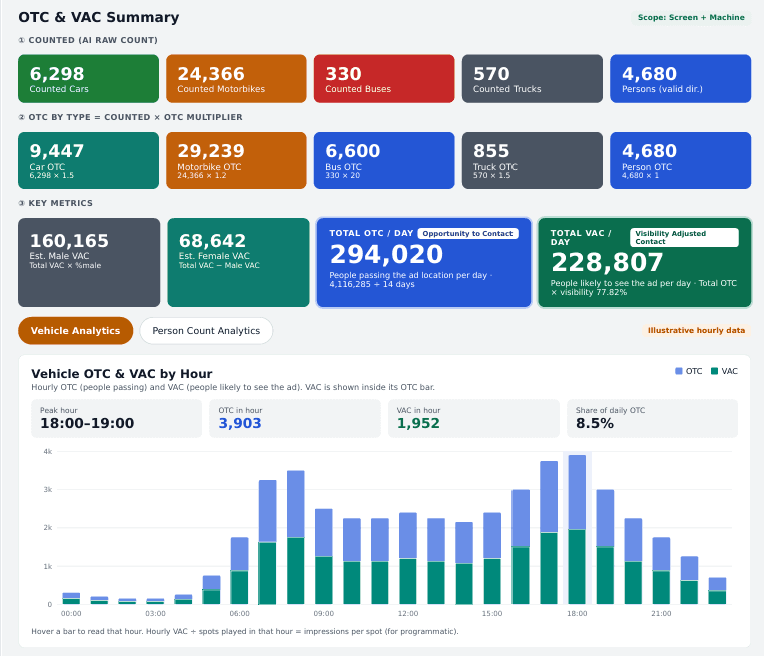The height and width of the screenshot is (656, 764).
Task: Click the VAC in hour 1,952 value
Action: [x=418, y=423]
